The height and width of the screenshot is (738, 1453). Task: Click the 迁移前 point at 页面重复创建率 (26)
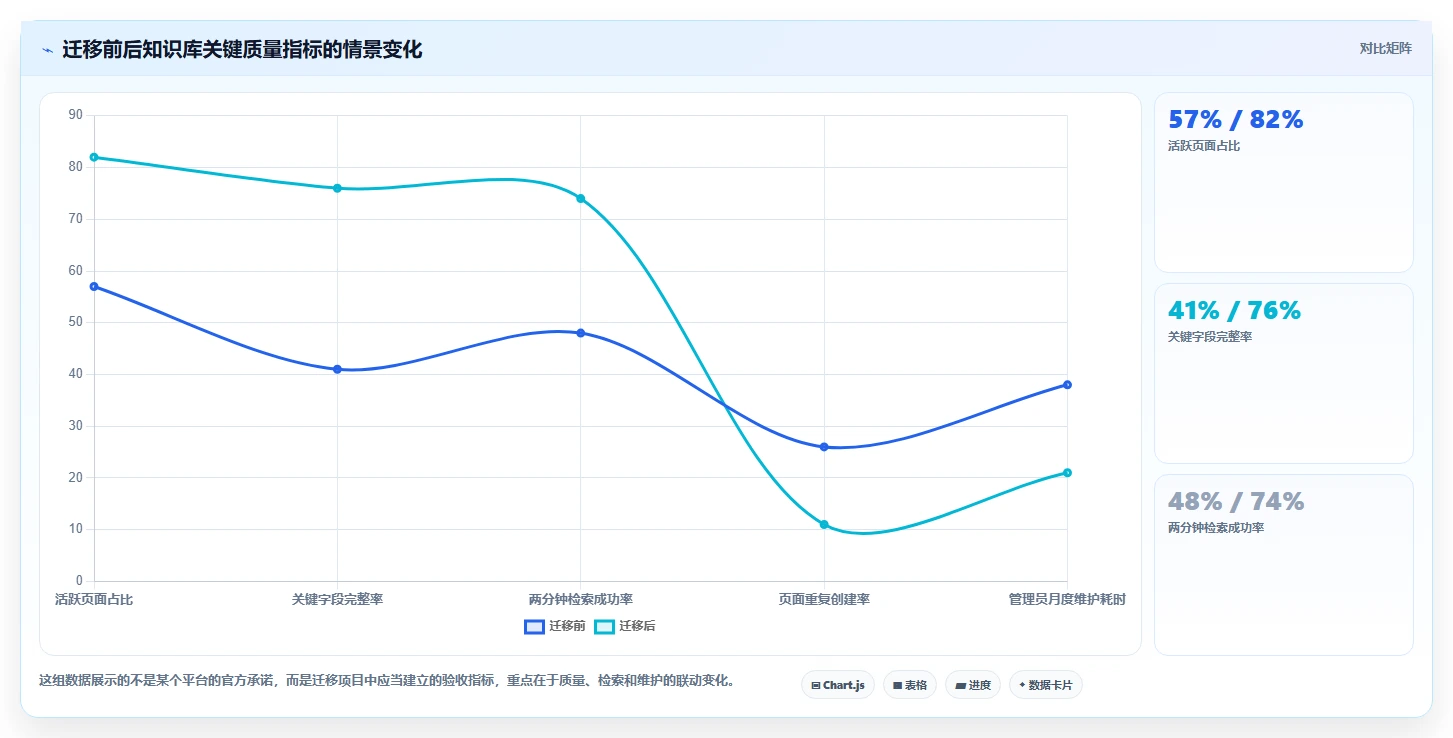(x=824, y=447)
